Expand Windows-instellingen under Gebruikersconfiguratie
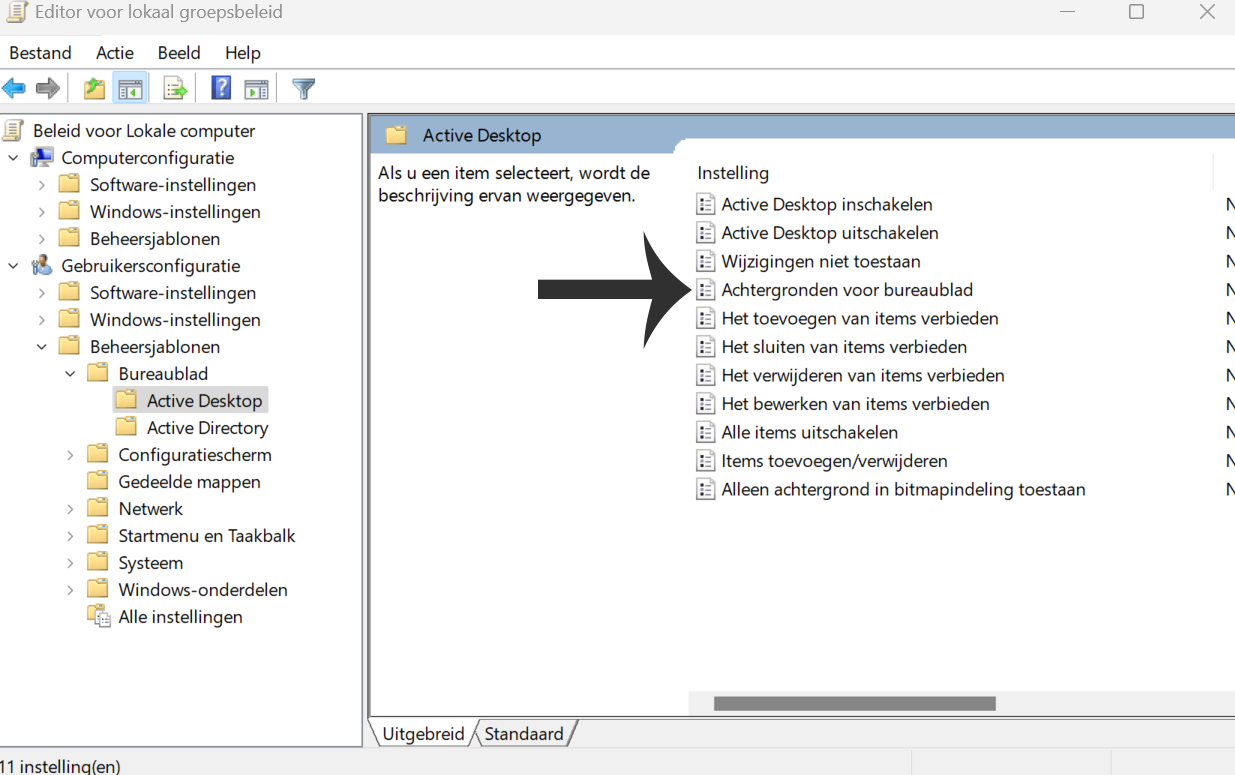Screen dimensions: 1235x775 click(41, 320)
